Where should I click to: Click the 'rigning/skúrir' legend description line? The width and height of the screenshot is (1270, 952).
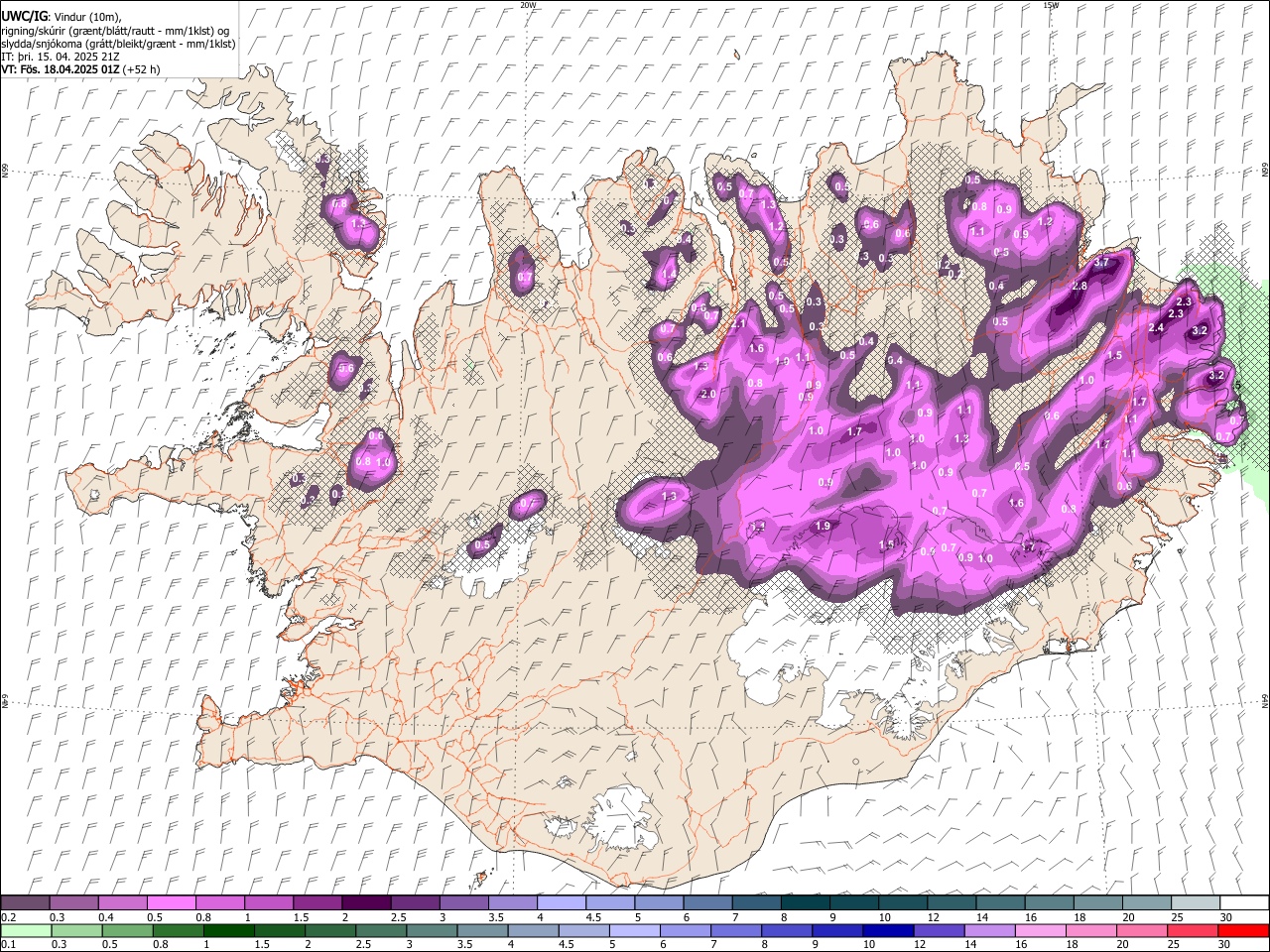click(x=115, y=31)
